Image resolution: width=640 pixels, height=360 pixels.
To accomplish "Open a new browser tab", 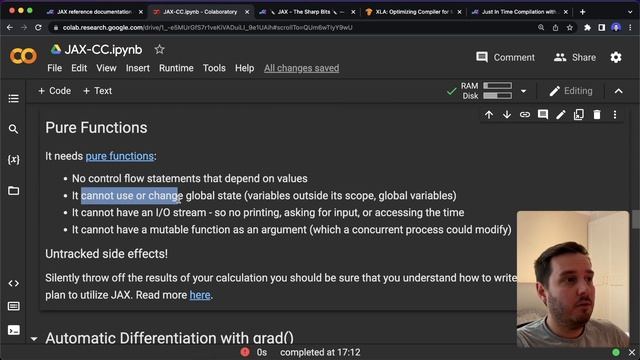I will (582, 12).
